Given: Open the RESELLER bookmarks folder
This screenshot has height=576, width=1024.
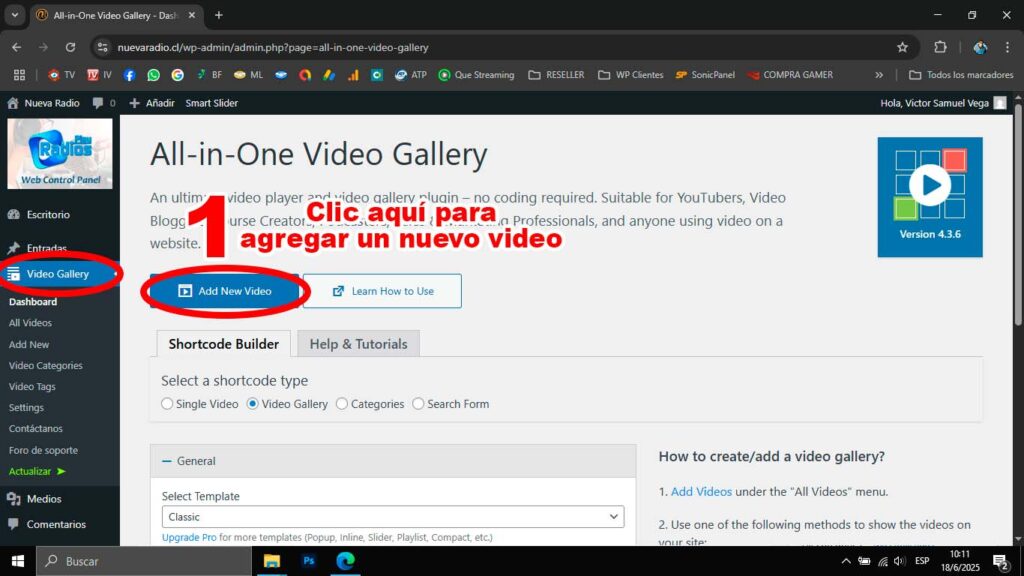Looking at the screenshot, I should click(x=556, y=75).
